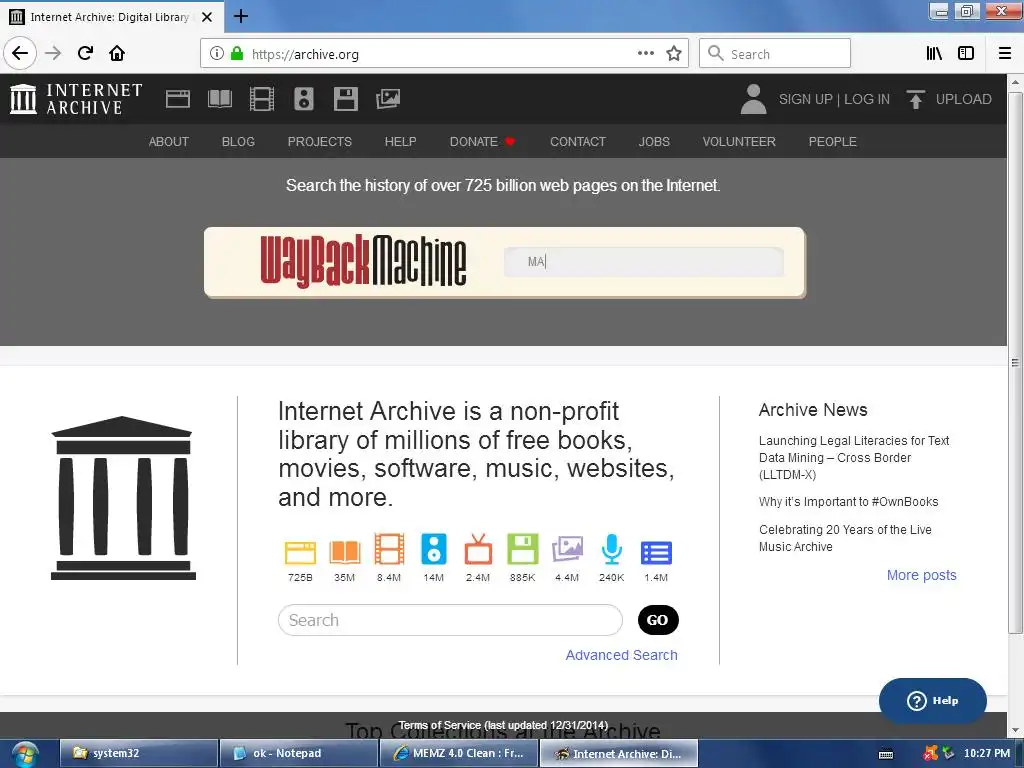Switch to system32 taskbar window
The image size is (1024, 768).
139,753
